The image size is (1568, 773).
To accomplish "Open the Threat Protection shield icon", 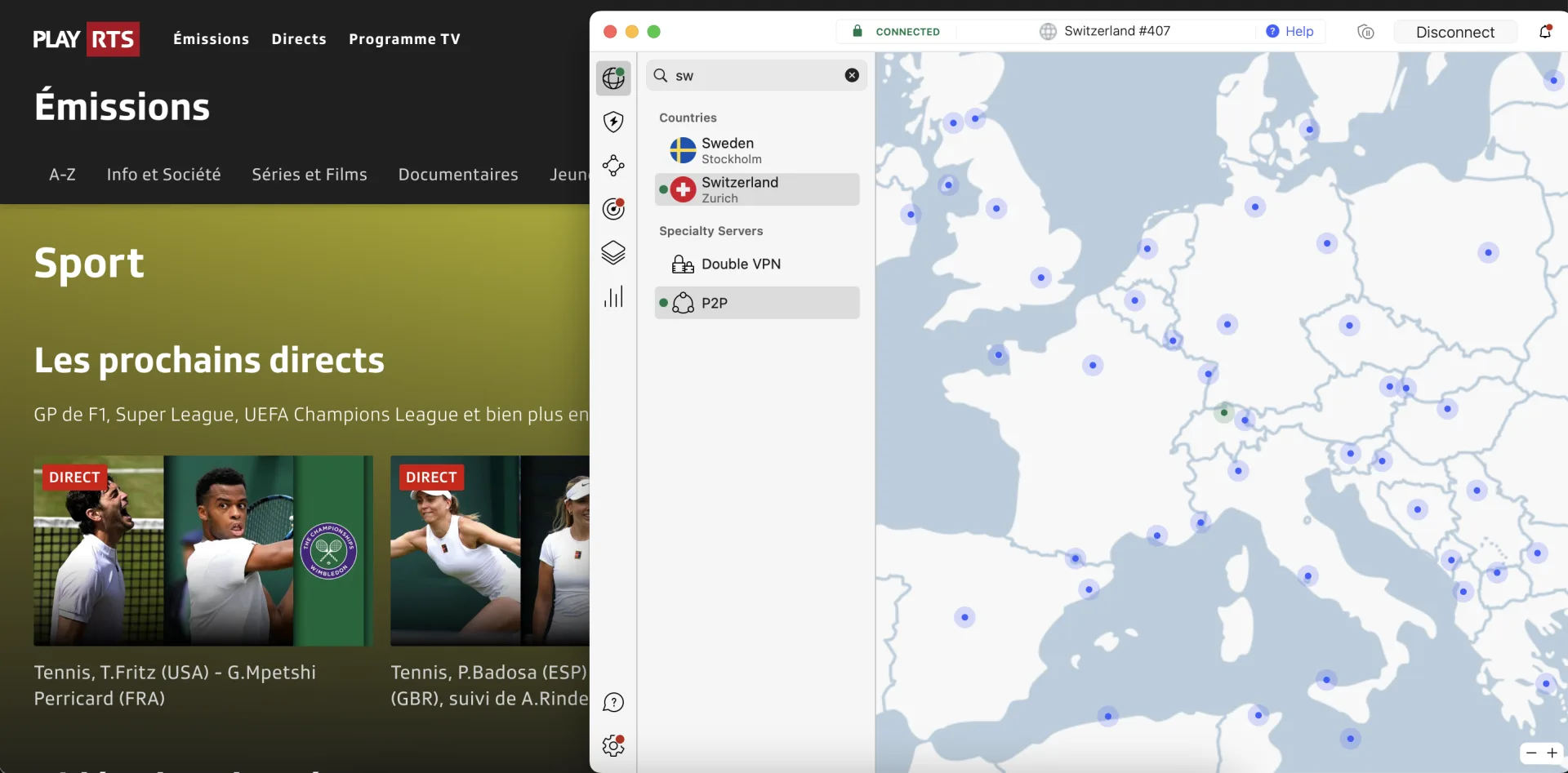I will click(613, 122).
